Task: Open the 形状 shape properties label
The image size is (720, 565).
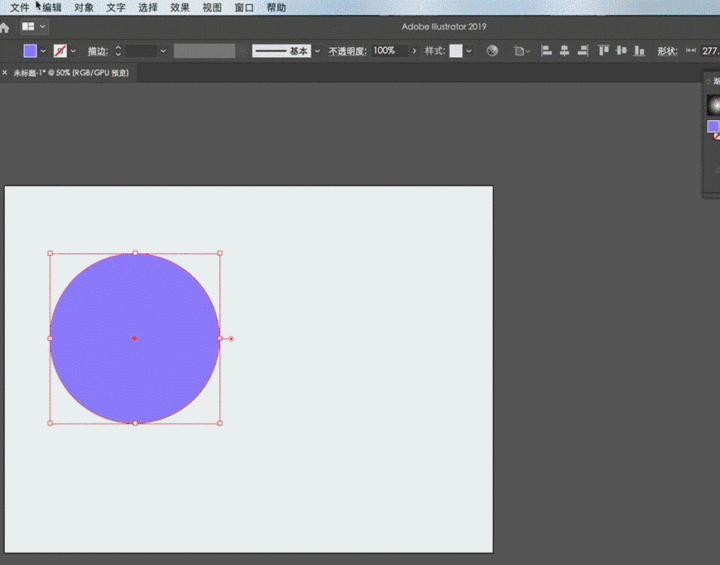Action: (x=668, y=51)
